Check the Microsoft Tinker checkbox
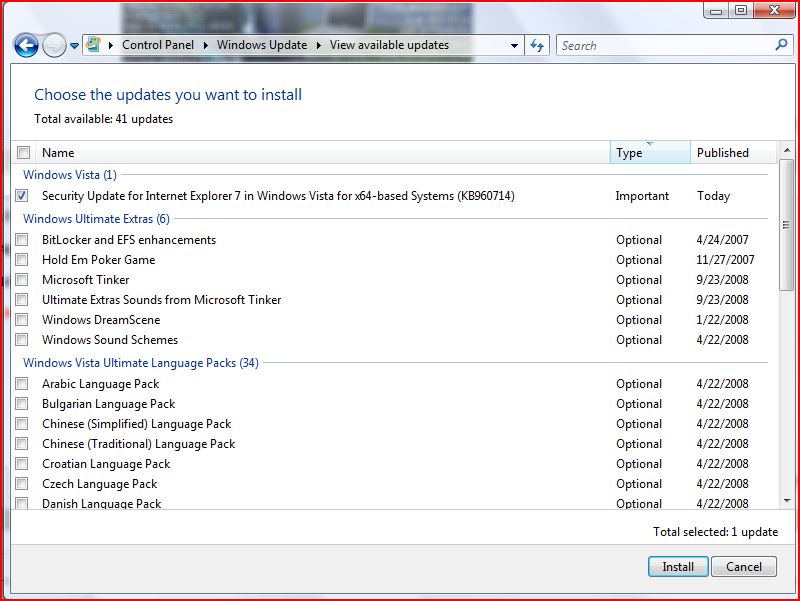This screenshot has height=601, width=800. tap(22, 280)
